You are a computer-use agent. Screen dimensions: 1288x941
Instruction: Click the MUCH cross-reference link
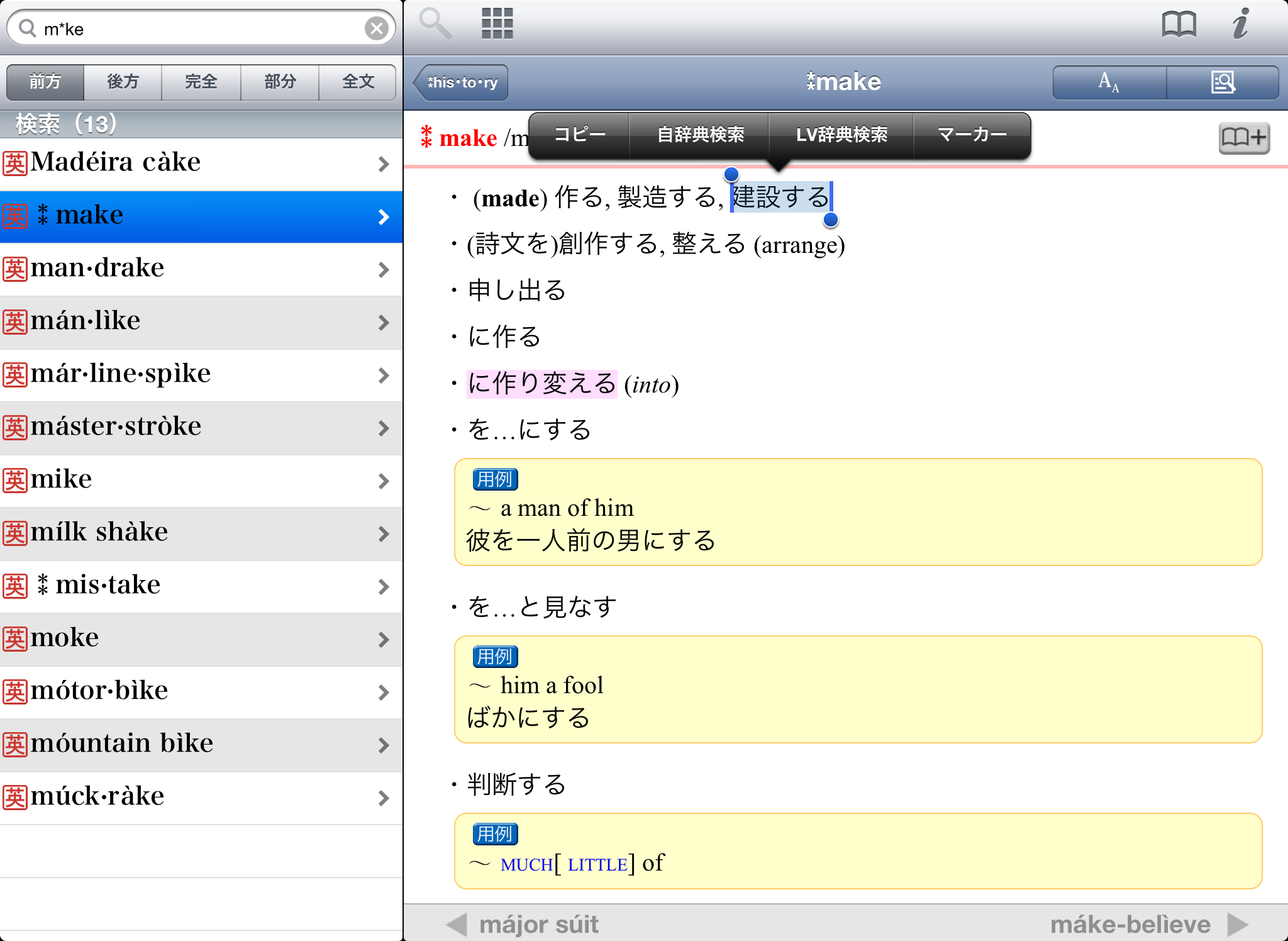tap(526, 865)
